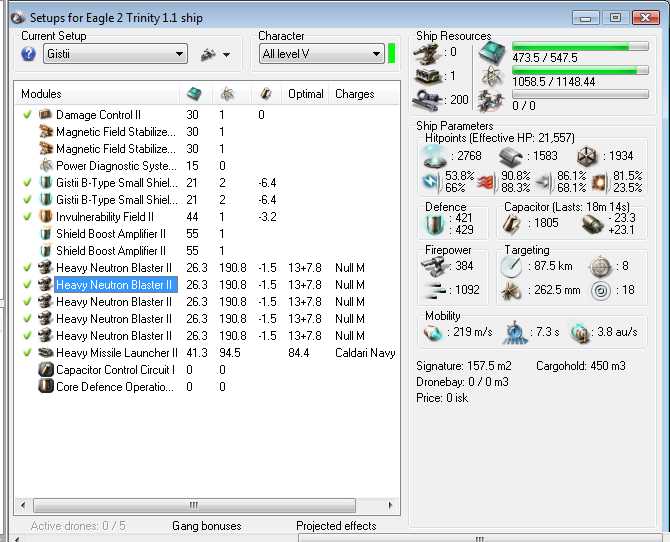Click the CPU usage bar 473.5 / 547.5
Screen dimensions: 670x542
pyautogui.click(x=580, y=46)
